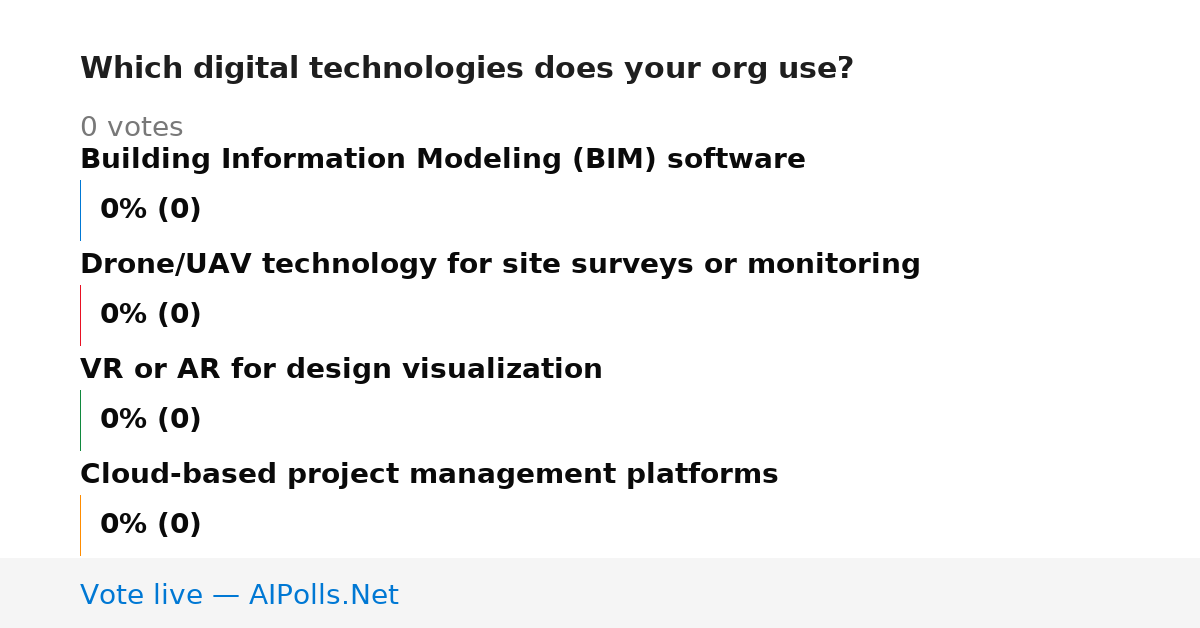Click the orange Cloud-based result bar

80,525
